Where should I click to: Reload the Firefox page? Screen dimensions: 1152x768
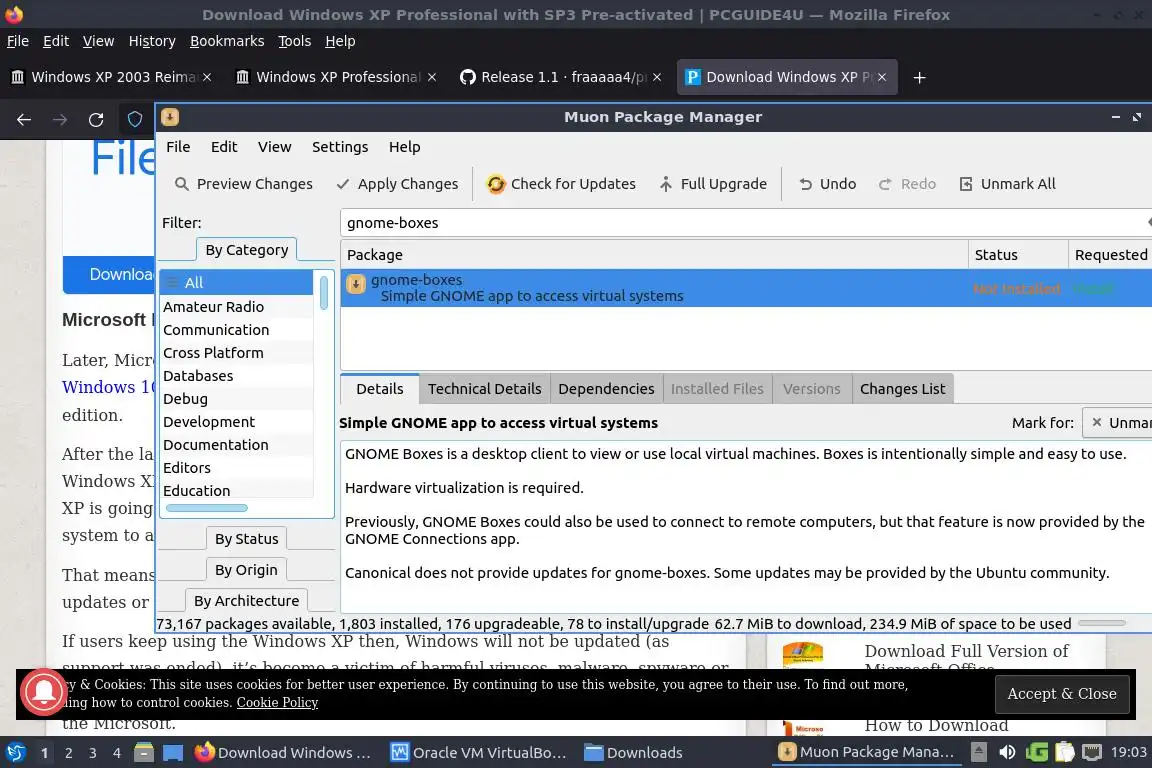(x=96, y=119)
